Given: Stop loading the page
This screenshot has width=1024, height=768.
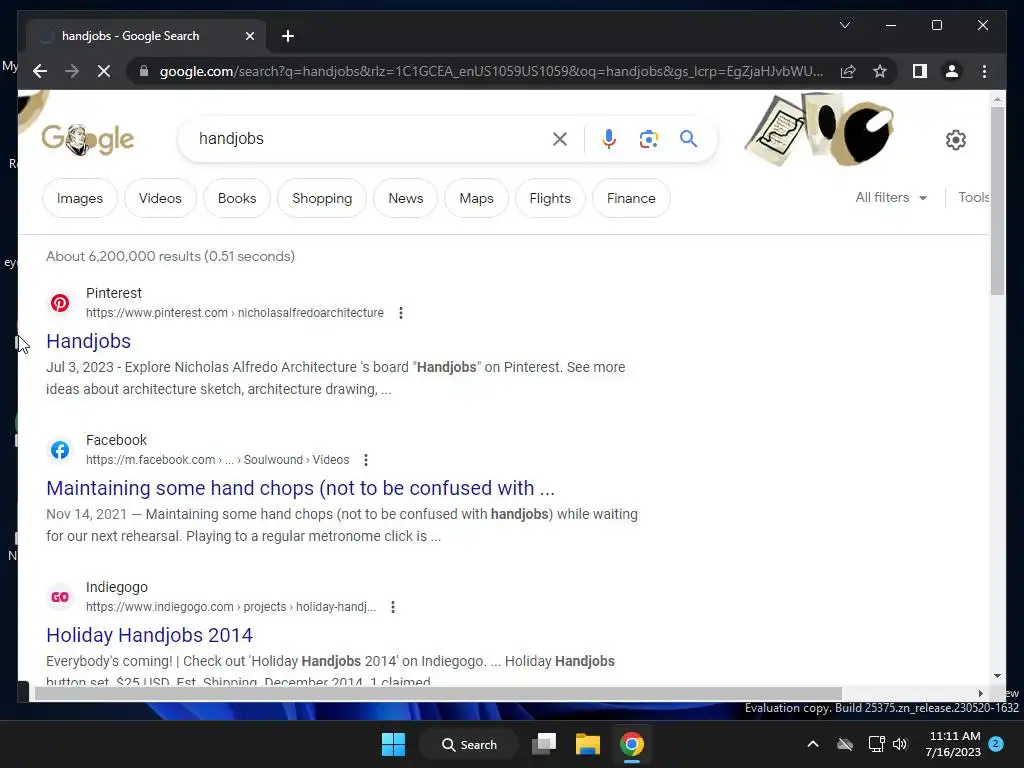Looking at the screenshot, I should point(104,71).
